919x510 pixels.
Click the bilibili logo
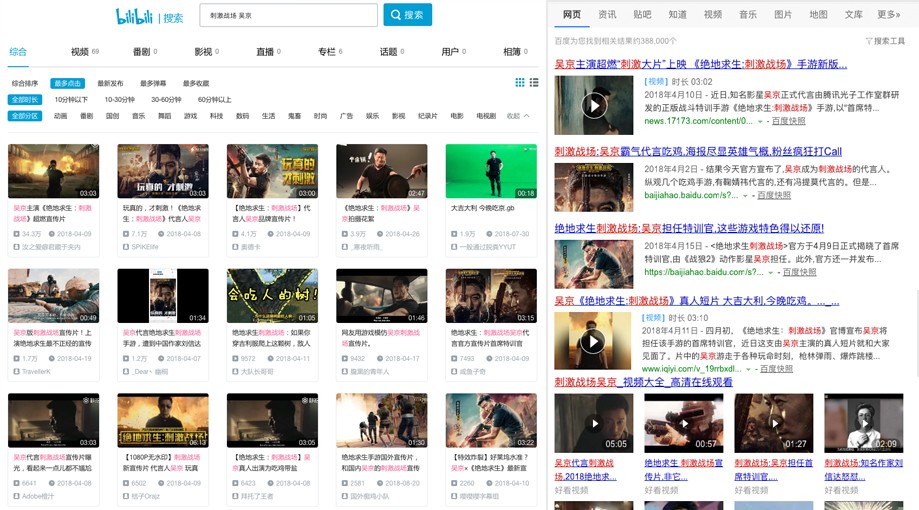(134, 16)
